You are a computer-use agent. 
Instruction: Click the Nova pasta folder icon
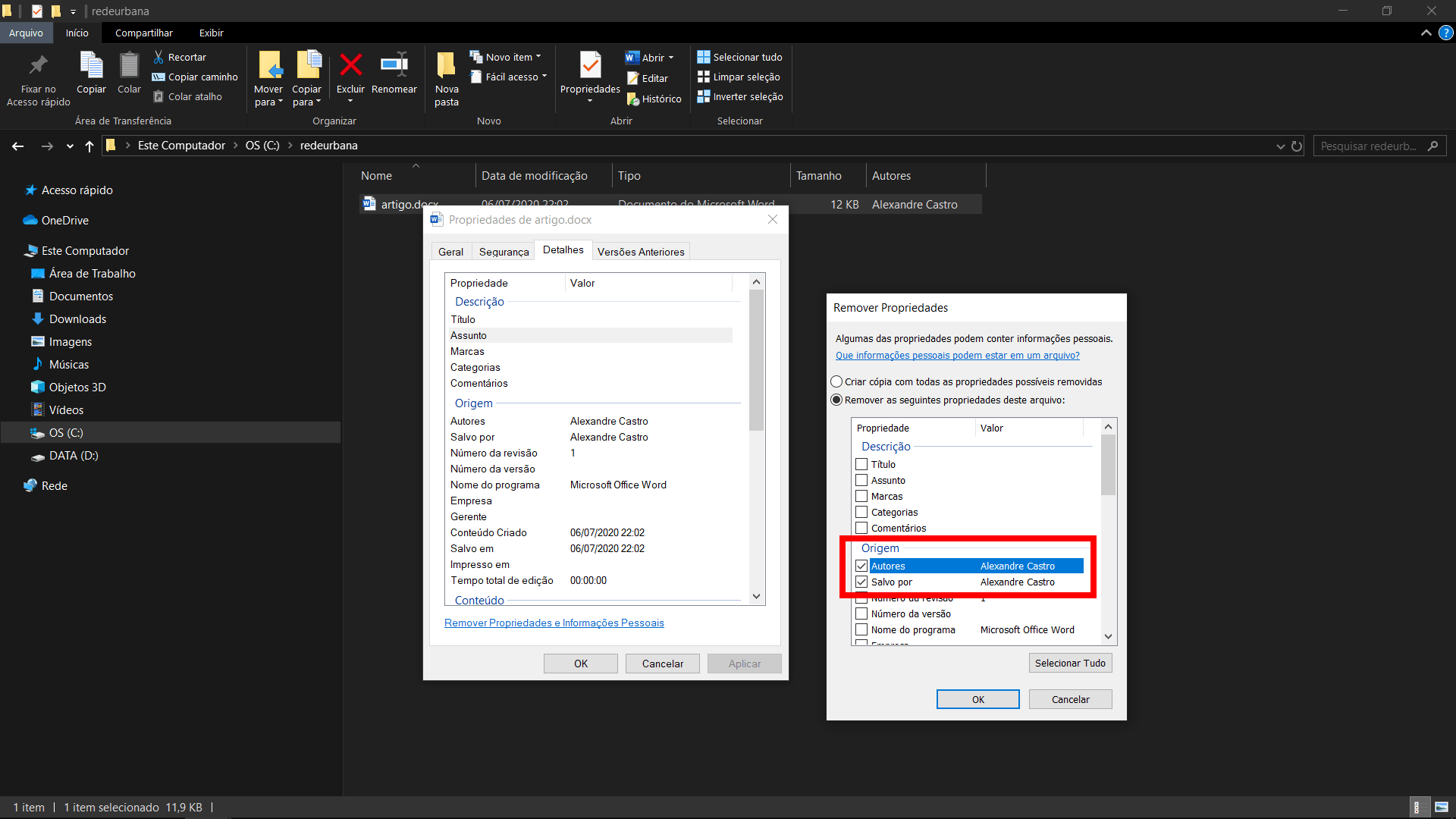click(x=446, y=65)
